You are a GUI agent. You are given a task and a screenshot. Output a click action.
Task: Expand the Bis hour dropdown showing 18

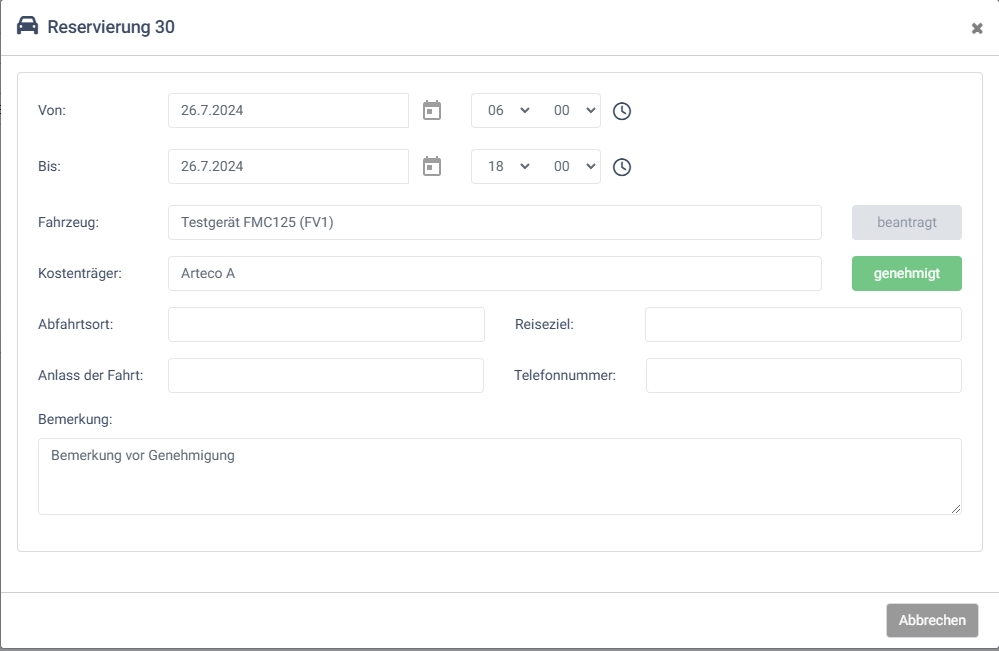[x=507, y=167]
